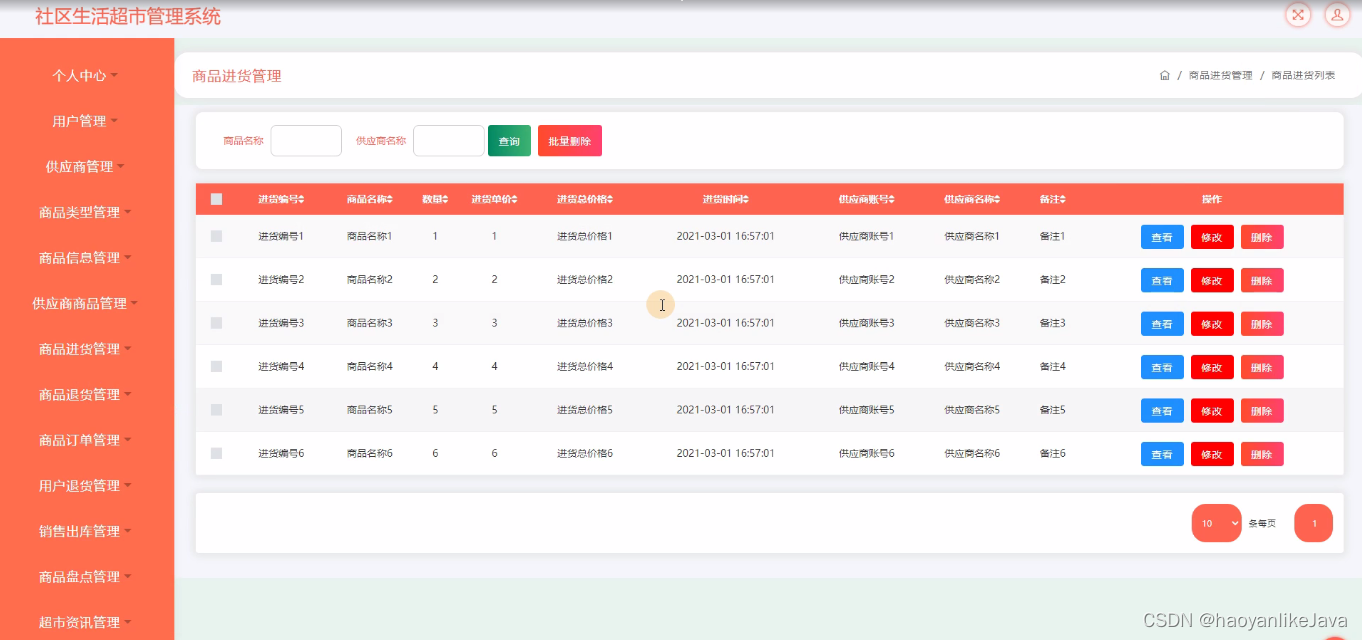Click 查看 button for 进货编号6 row
Screen dimensions: 1362x640
coord(1162,454)
